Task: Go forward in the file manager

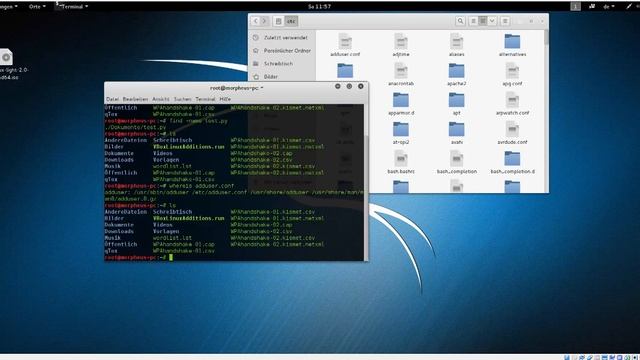Action: click(x=264, y=21)
